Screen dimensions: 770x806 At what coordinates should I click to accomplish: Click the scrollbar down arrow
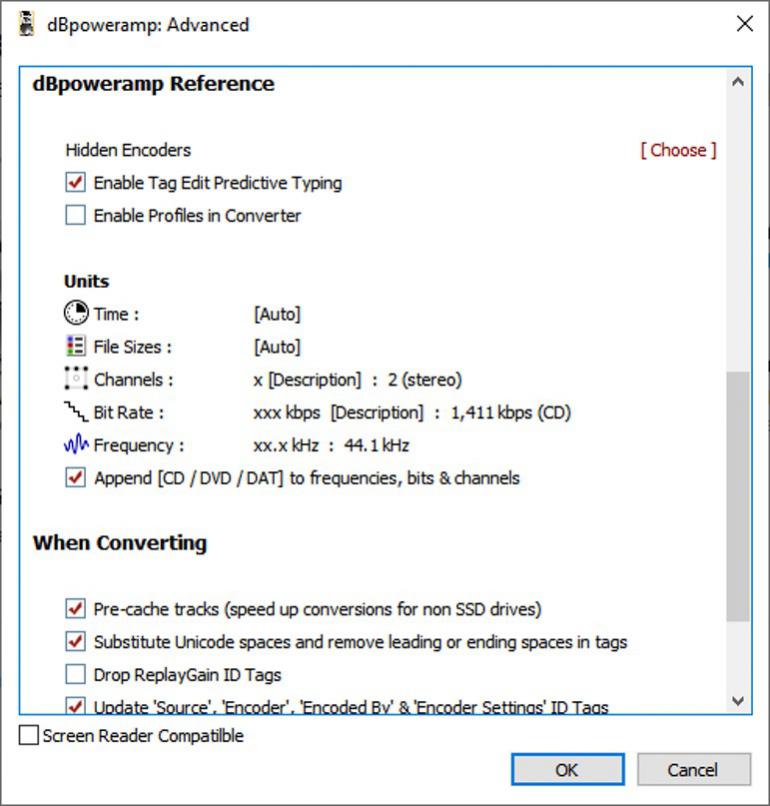coord(739,701)
